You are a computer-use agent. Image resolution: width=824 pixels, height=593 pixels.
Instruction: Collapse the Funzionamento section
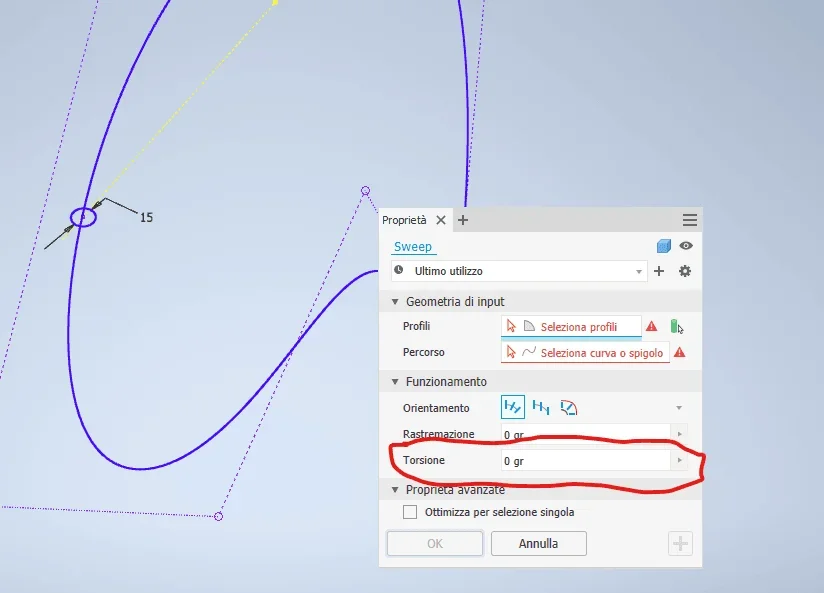point(395,382)
